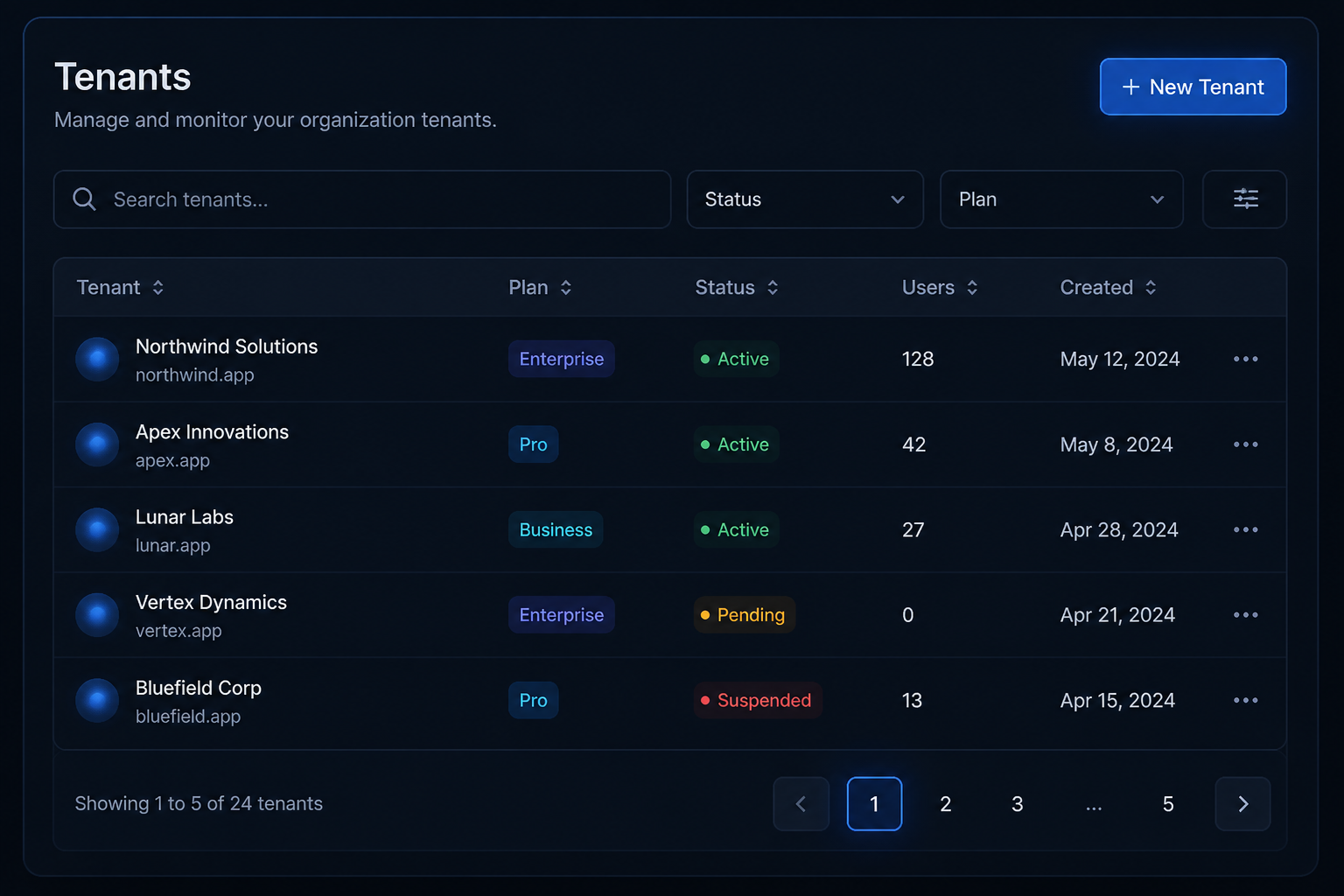Click Enterprise badge for Northwind Solutions

tap(562, 359)
